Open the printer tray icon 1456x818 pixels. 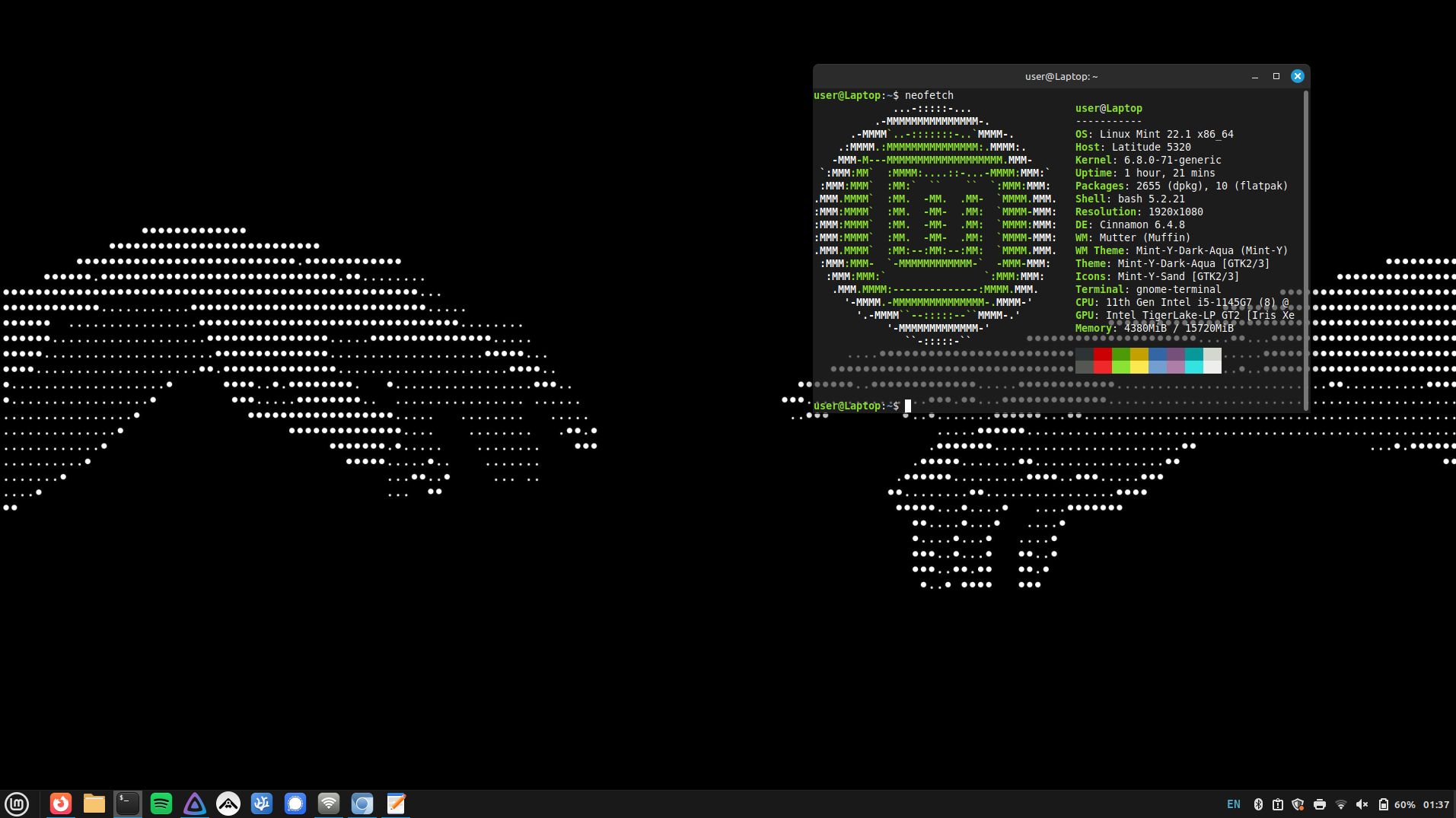[x=1320, y=804]
